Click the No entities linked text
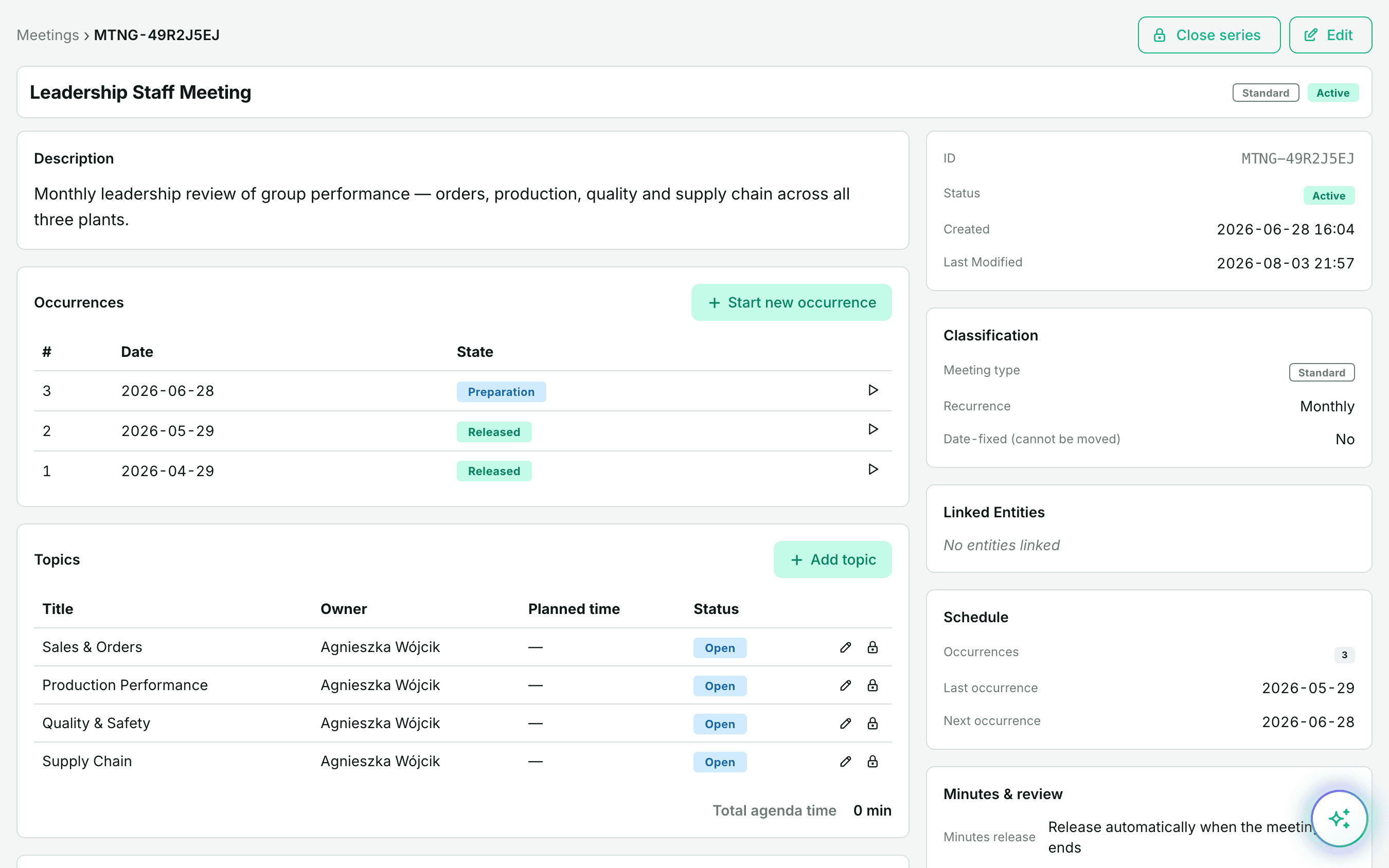 point(1002,546)
